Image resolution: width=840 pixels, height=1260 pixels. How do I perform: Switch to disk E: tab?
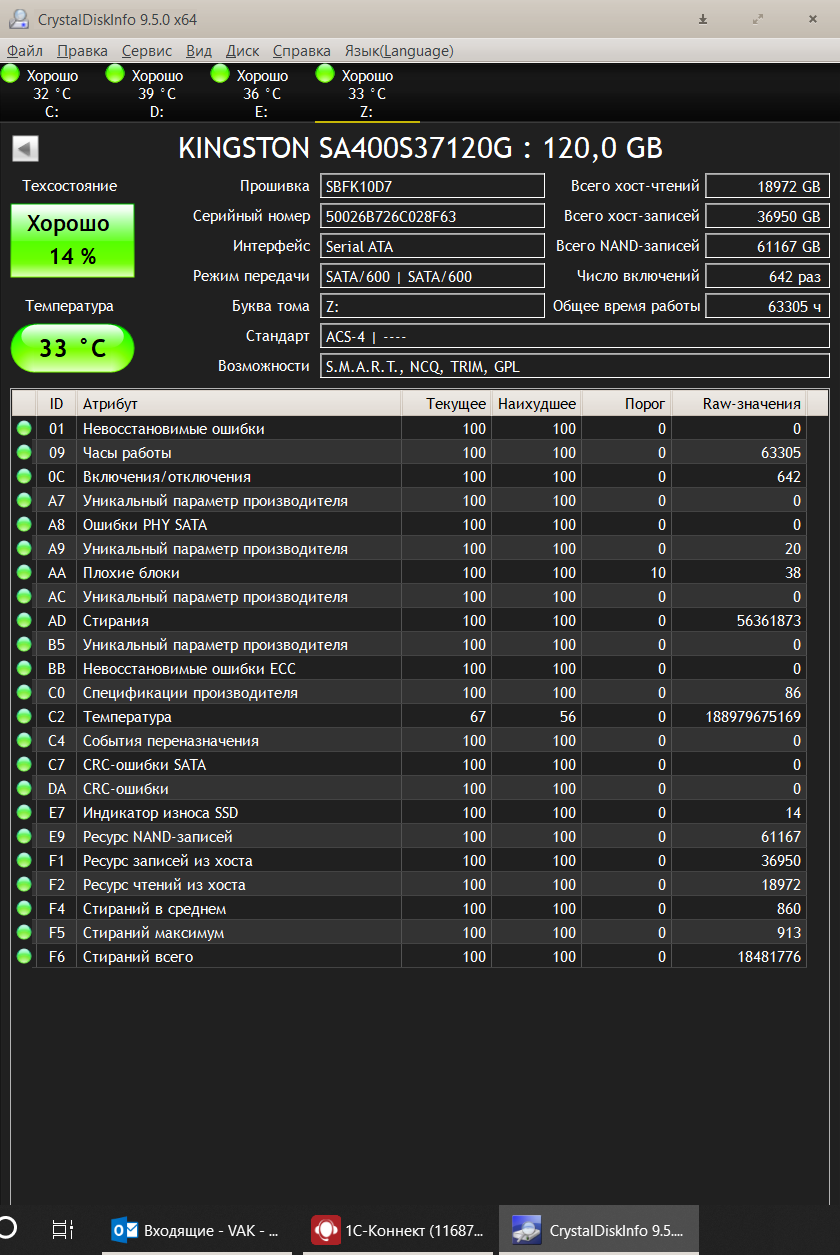262,93
